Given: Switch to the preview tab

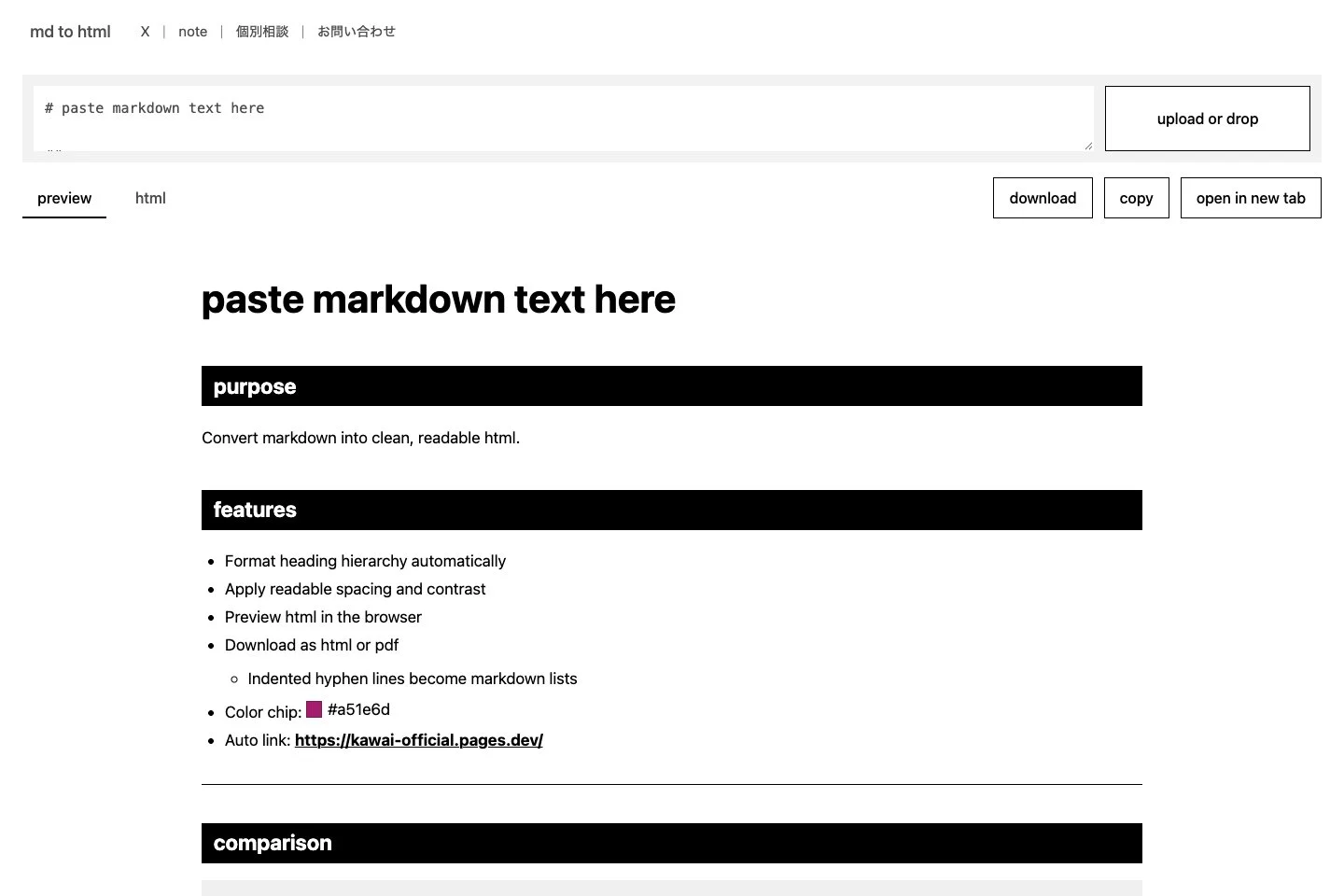Looking at the screenshot, I should point(64,198).
